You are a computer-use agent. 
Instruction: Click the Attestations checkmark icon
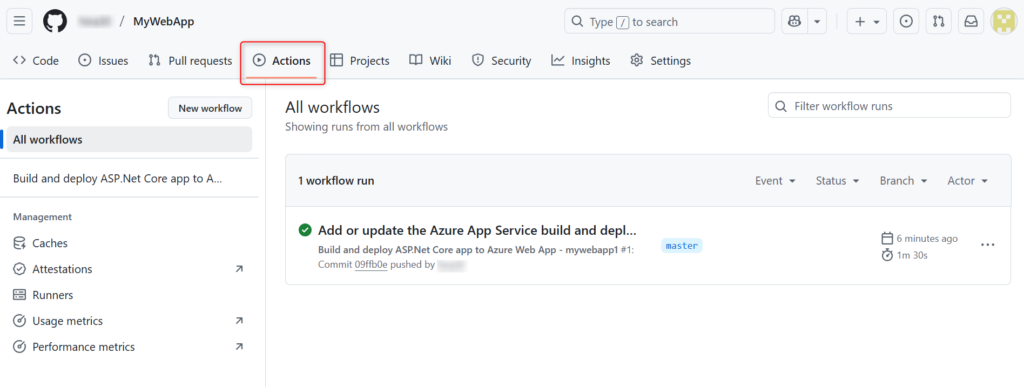[x=20, y=269]
